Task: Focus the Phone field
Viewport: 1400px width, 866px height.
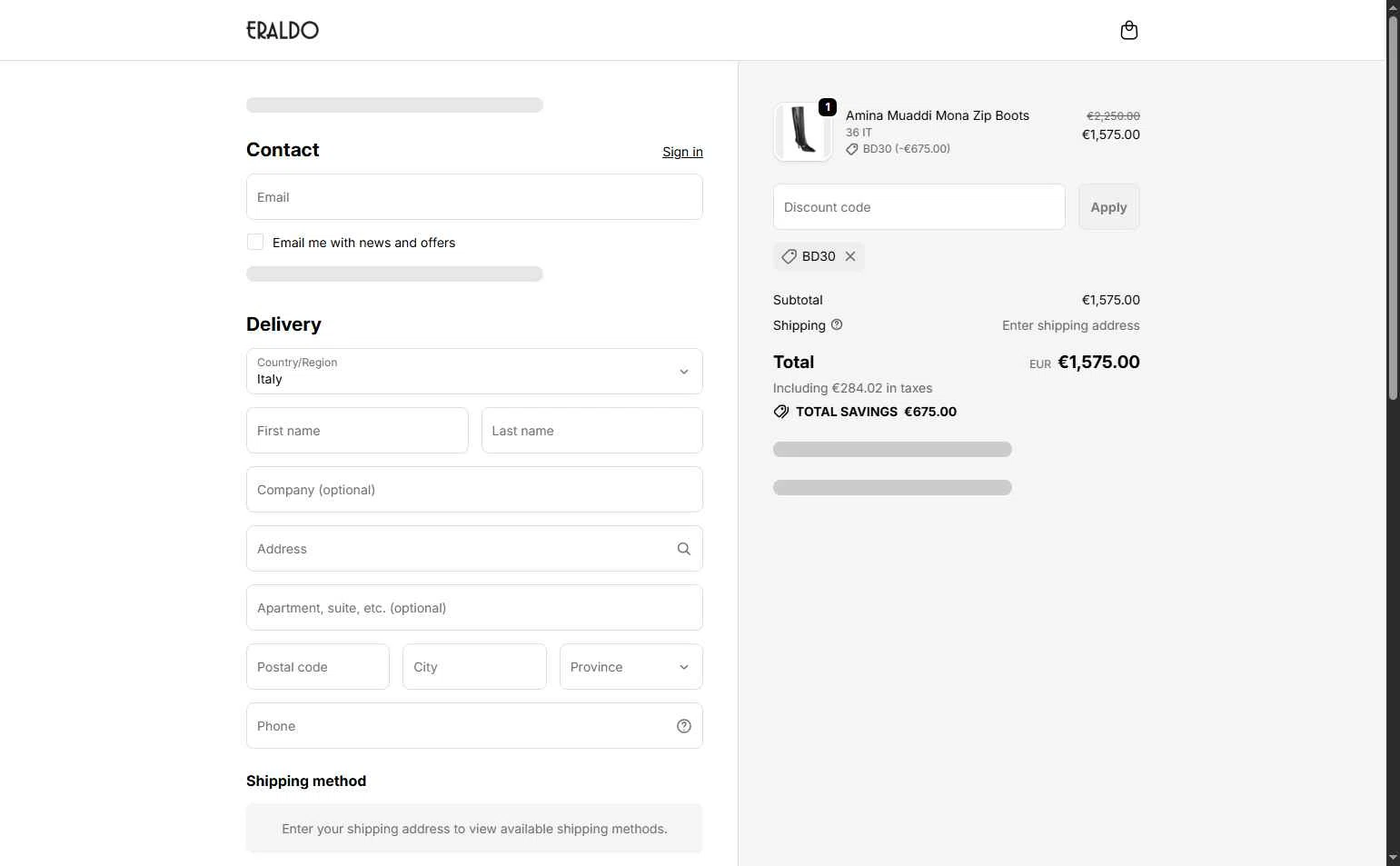Action: 474,726
